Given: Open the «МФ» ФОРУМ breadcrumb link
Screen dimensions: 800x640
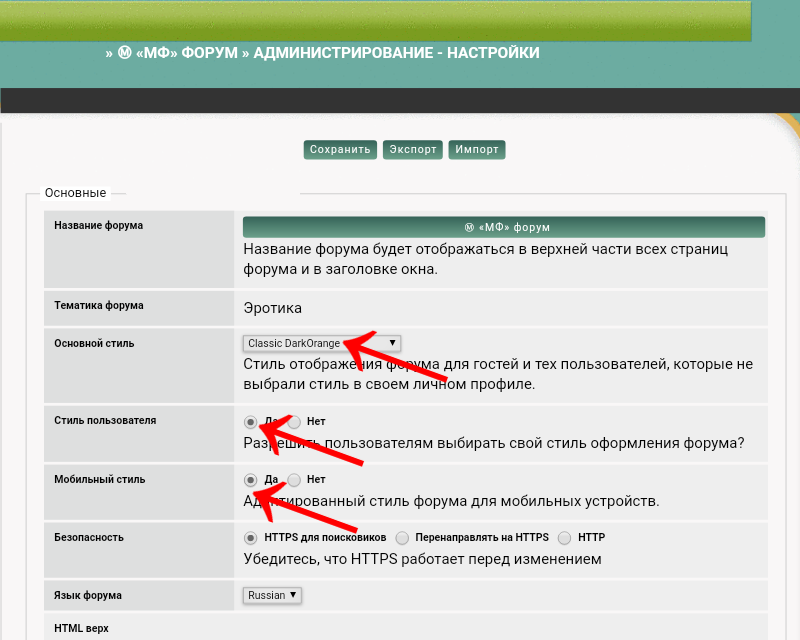Looking at the screenshot, I should [178, 53].
